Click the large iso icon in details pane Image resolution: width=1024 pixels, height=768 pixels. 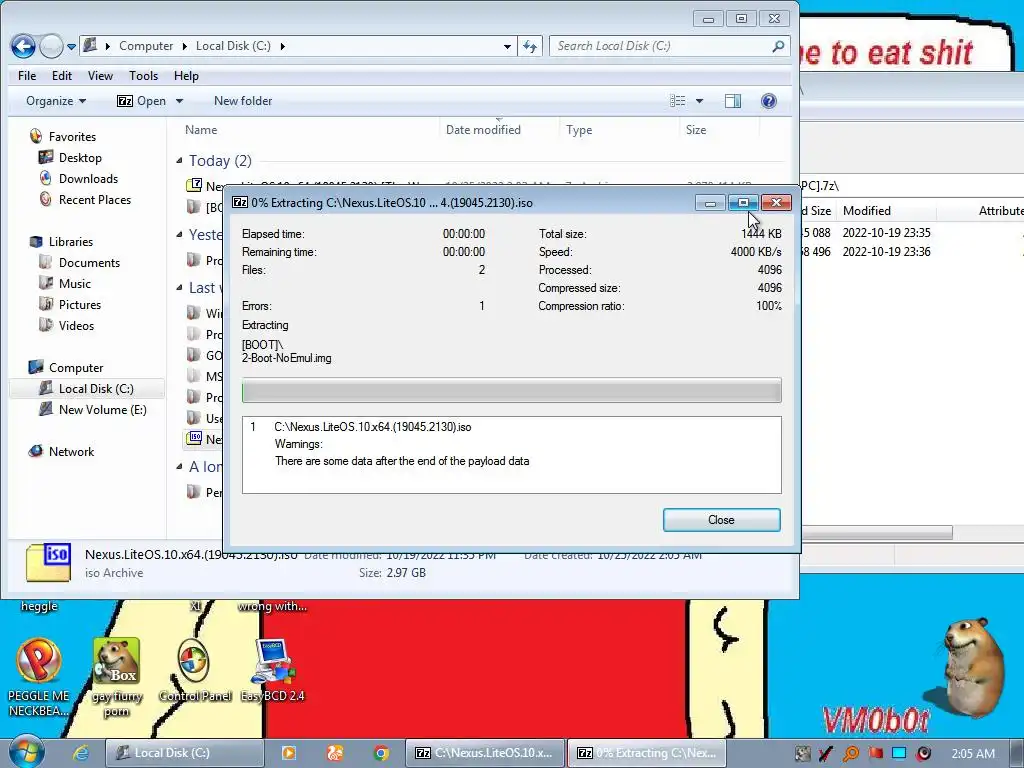coord(48,563)
